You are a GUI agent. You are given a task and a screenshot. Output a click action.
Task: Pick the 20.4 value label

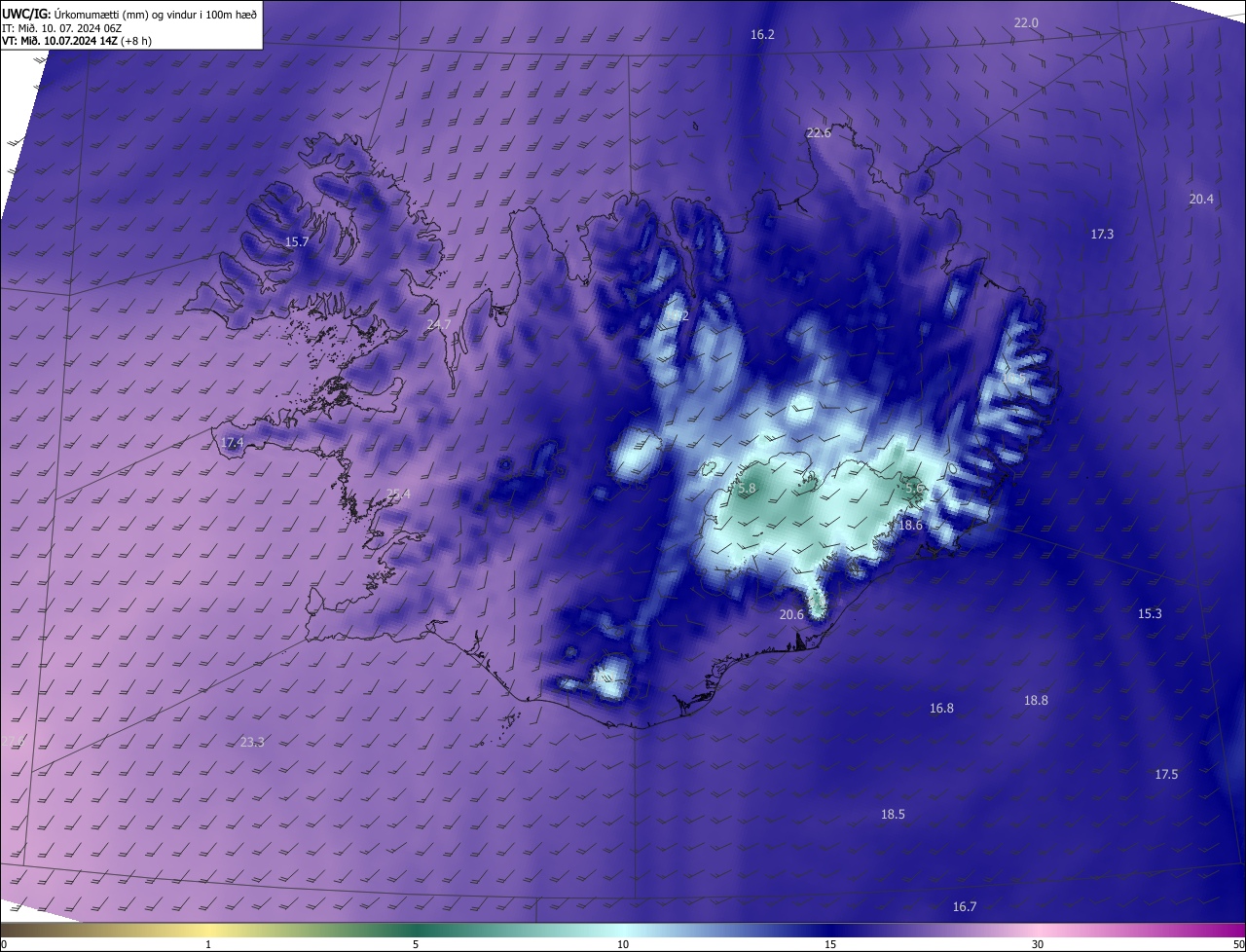point(1201,199)
